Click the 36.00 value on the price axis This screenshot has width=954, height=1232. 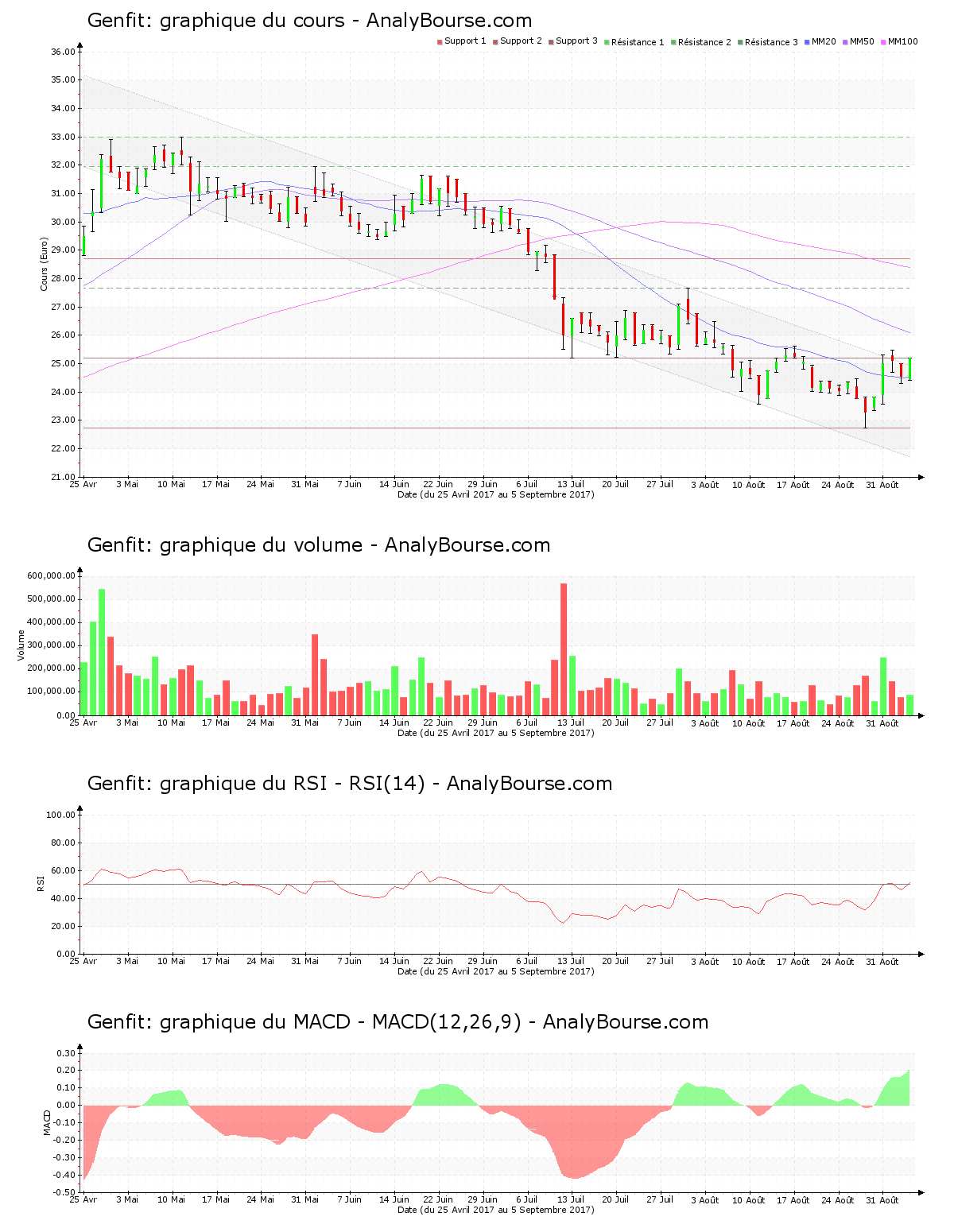coord(63,52)
